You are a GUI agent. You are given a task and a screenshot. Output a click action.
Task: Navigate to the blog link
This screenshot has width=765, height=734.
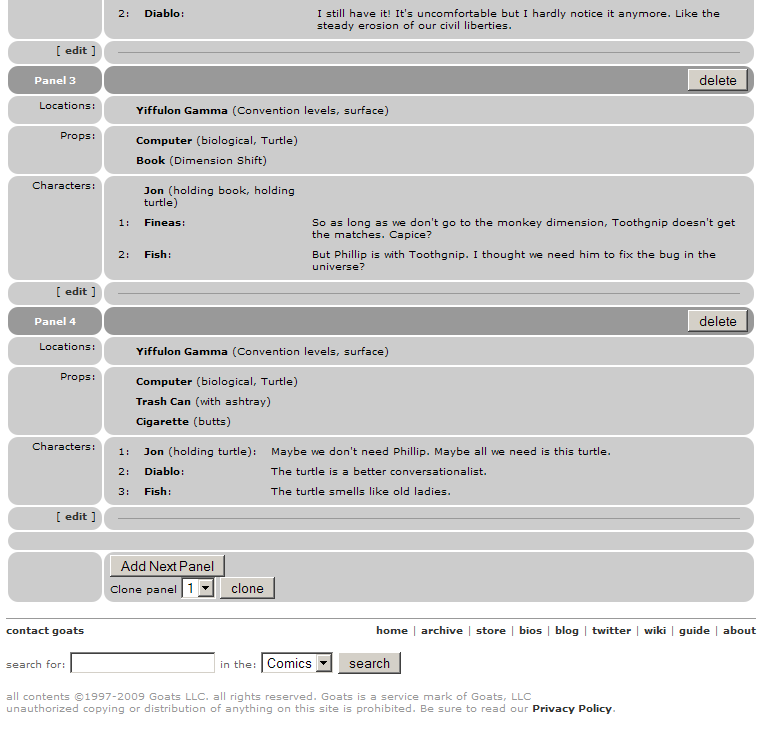pos(567,631)
